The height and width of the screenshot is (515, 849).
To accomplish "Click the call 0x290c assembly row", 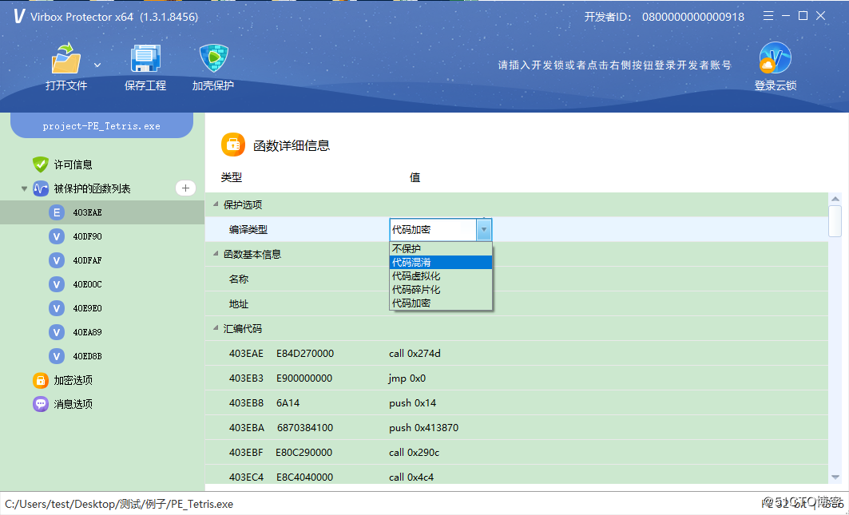I will (517, 453).
